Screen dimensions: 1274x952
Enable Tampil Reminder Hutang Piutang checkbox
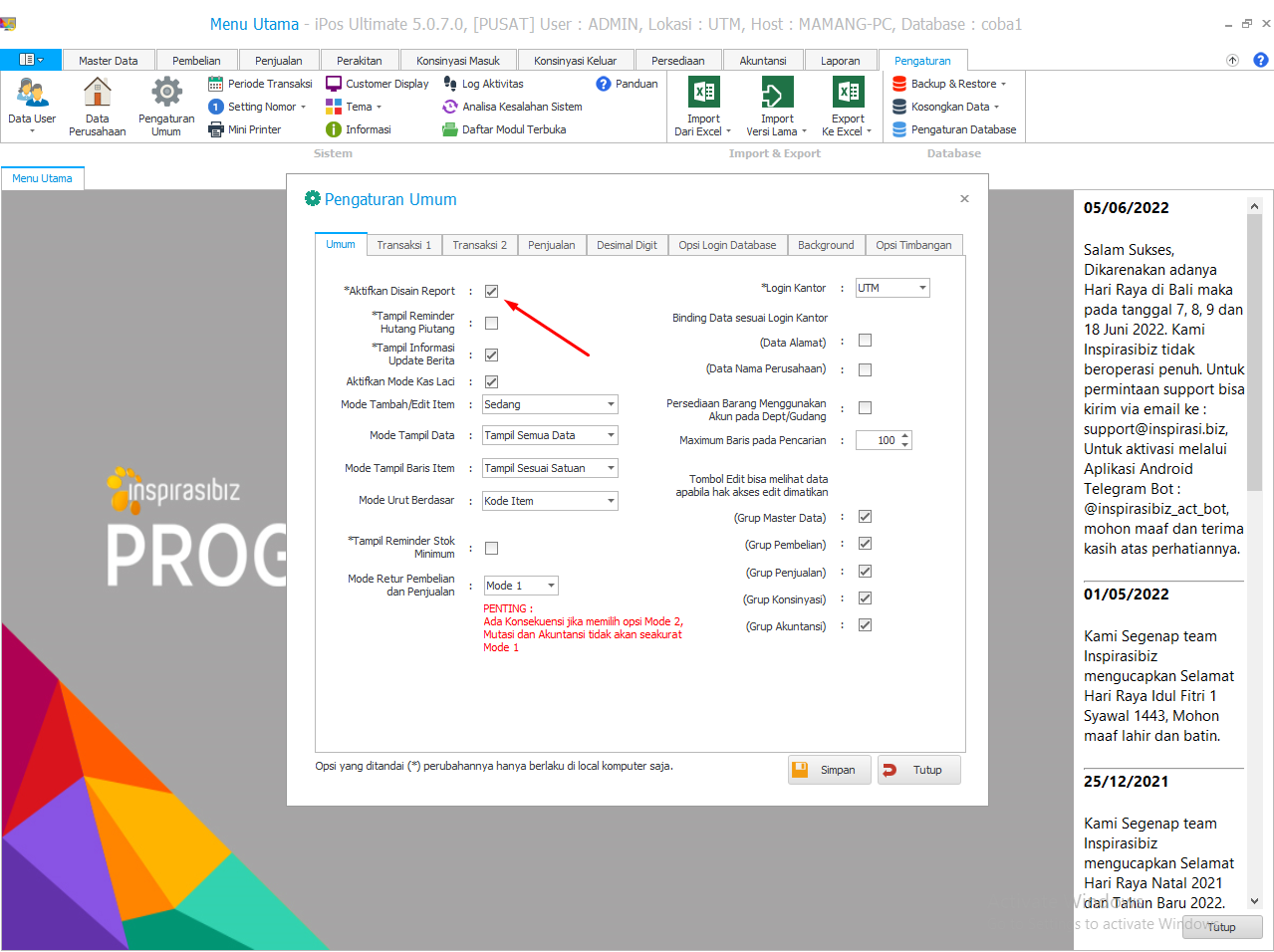click(x=491, y=323)
